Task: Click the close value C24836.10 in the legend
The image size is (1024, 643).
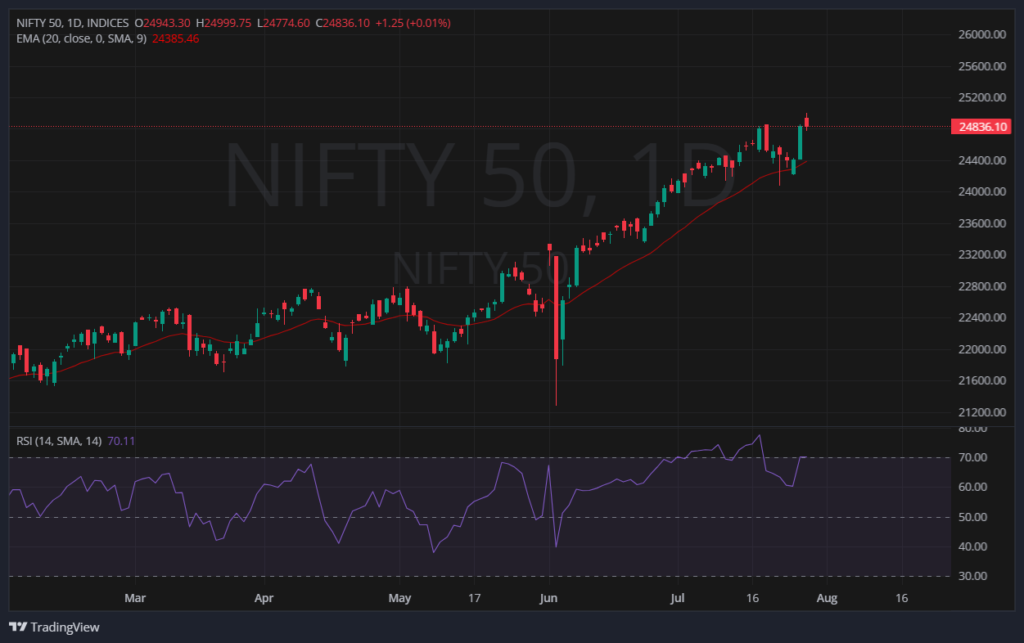Action: click(x=343, y=23)
